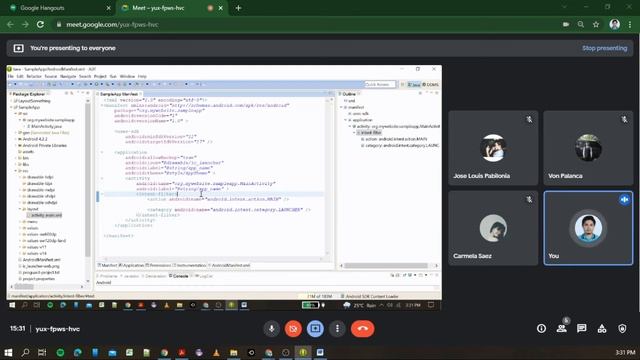Select Von Palanca's participant tile
The height and width of the screenshot is (360, 640).
coord(588,148)
